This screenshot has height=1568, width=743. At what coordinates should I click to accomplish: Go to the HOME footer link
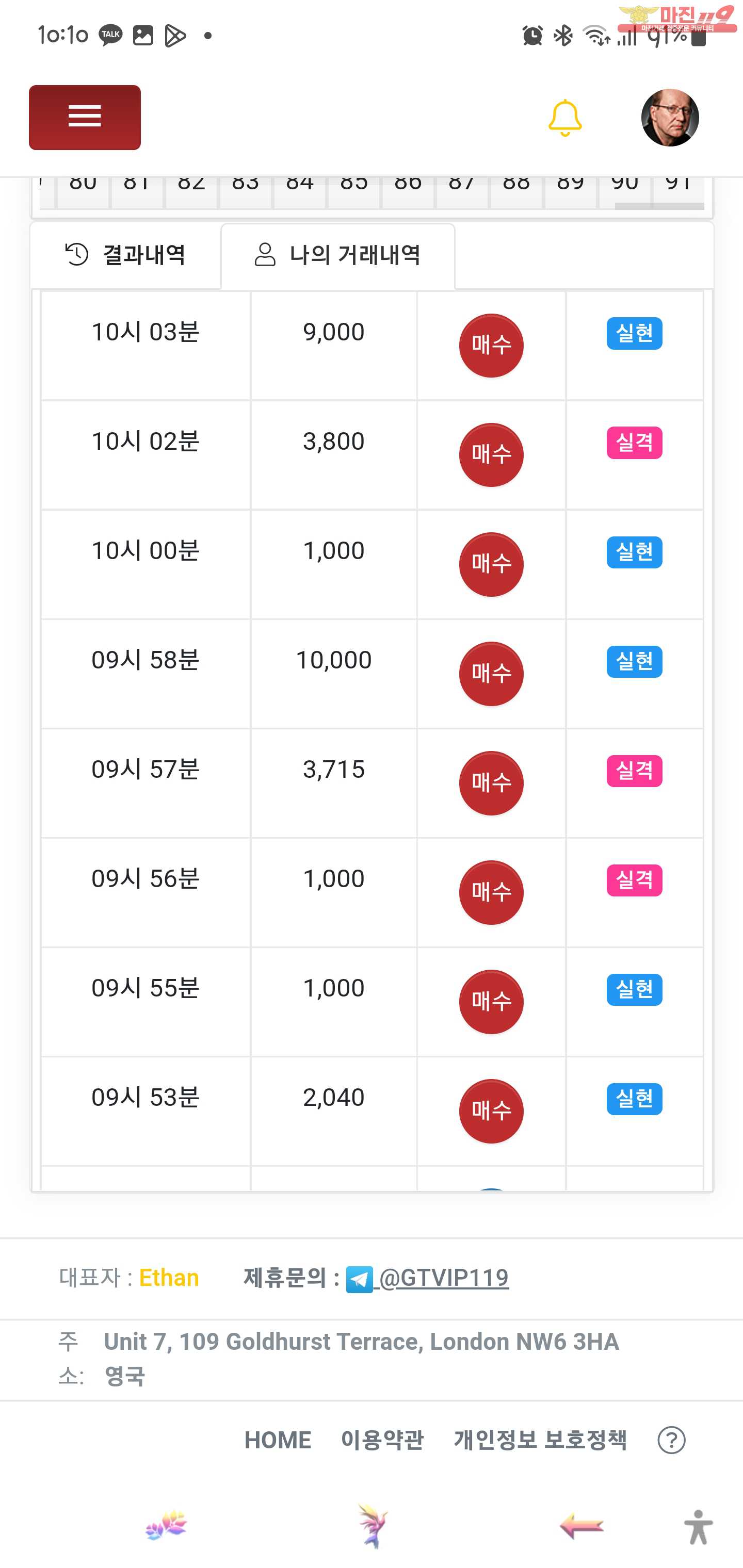[278, 1440]
